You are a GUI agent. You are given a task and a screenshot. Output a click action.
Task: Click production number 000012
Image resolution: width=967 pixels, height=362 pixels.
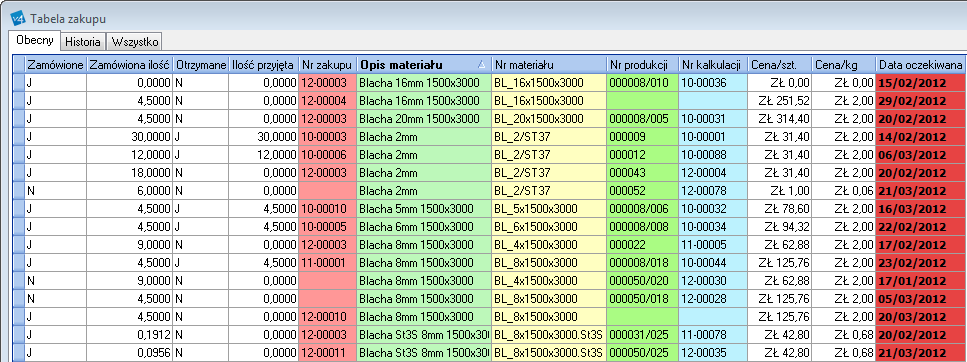pos(643,154)
